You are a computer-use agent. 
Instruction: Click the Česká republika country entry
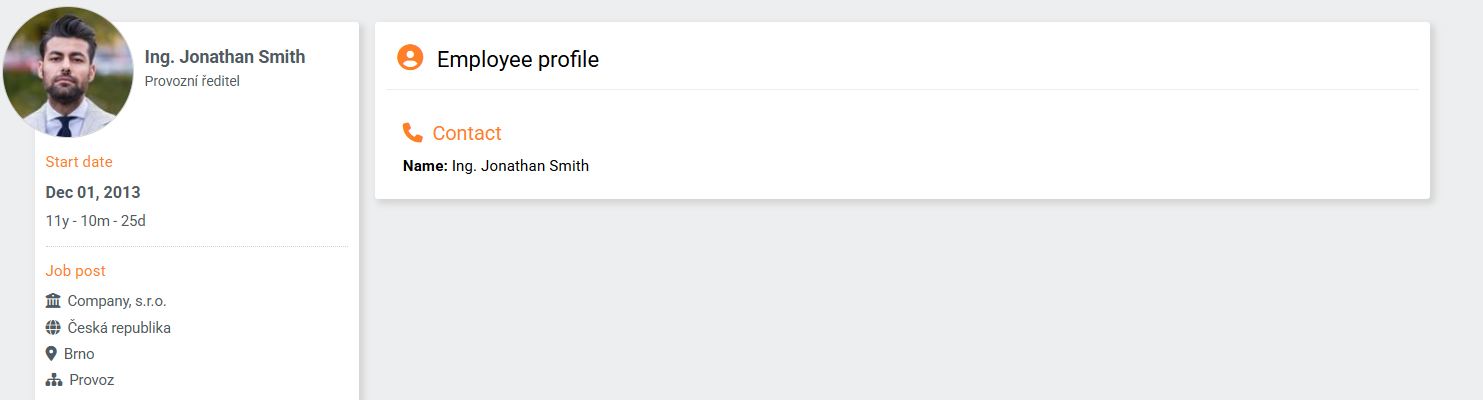[x=119, y=328]
